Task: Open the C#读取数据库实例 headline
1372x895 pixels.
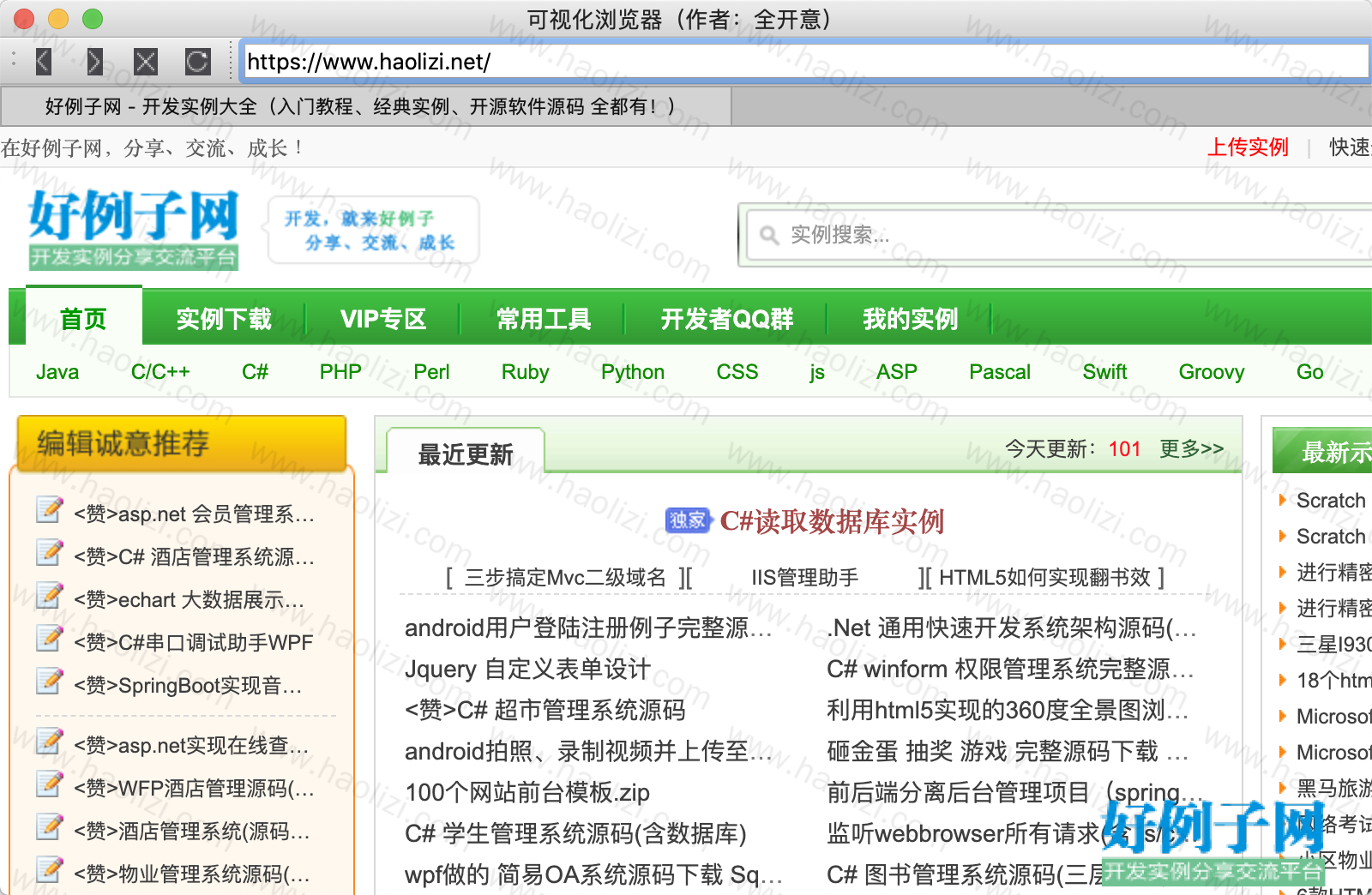Action: tap(832, 521)
